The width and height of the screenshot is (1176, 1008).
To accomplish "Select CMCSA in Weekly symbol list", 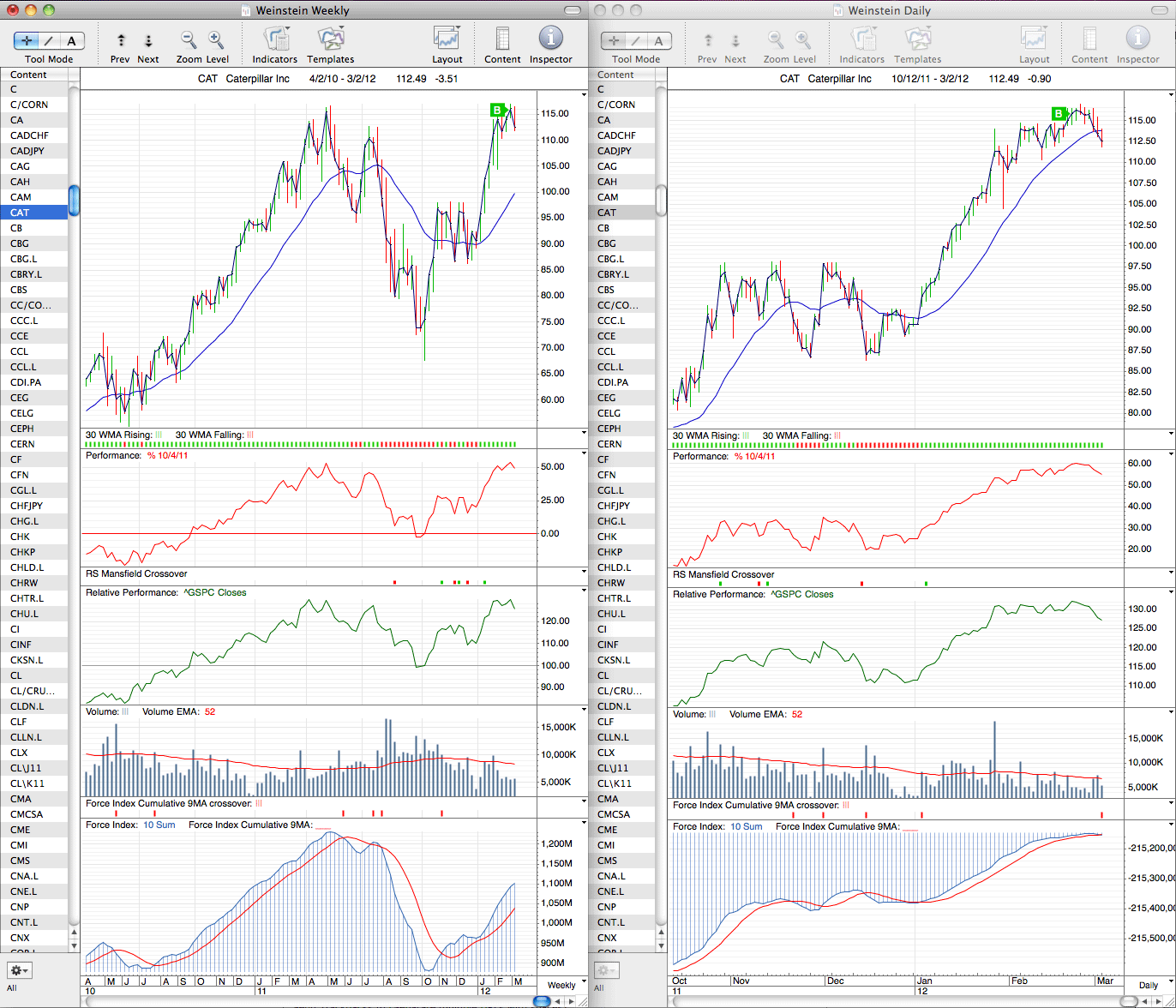I will [x=34, y=814].
